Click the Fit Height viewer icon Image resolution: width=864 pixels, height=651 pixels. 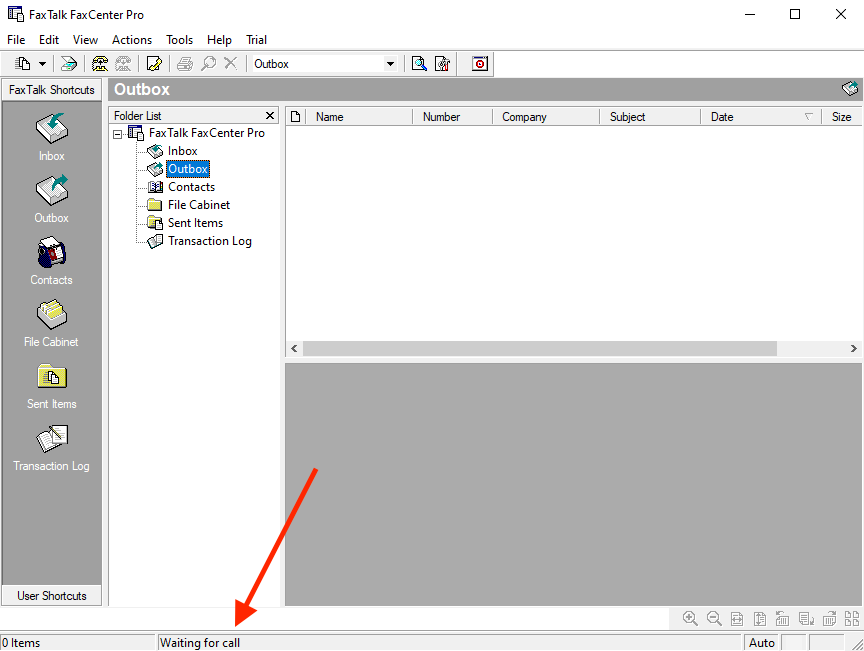(760, 618)
